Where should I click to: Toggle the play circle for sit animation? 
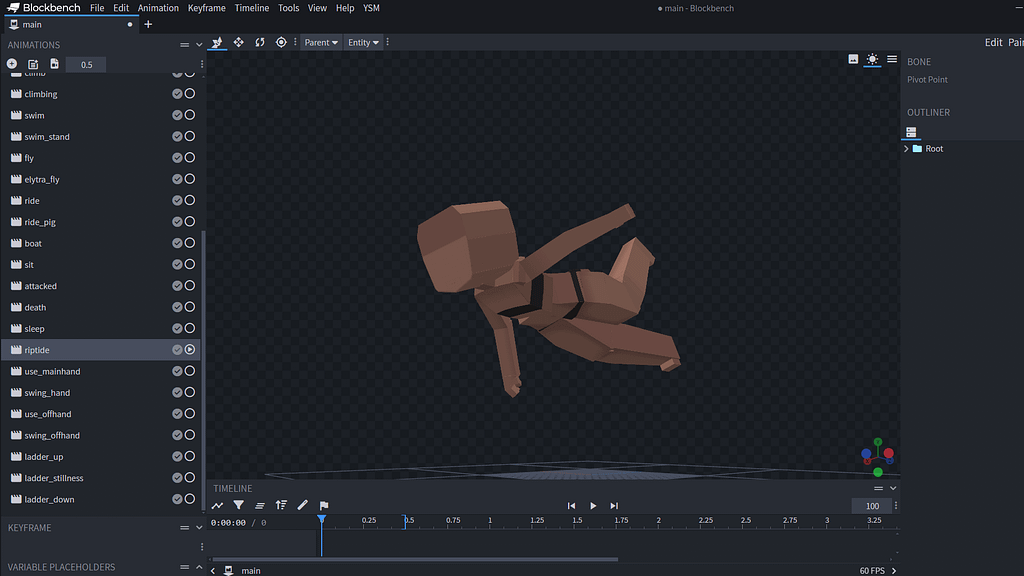pos(190,264)
